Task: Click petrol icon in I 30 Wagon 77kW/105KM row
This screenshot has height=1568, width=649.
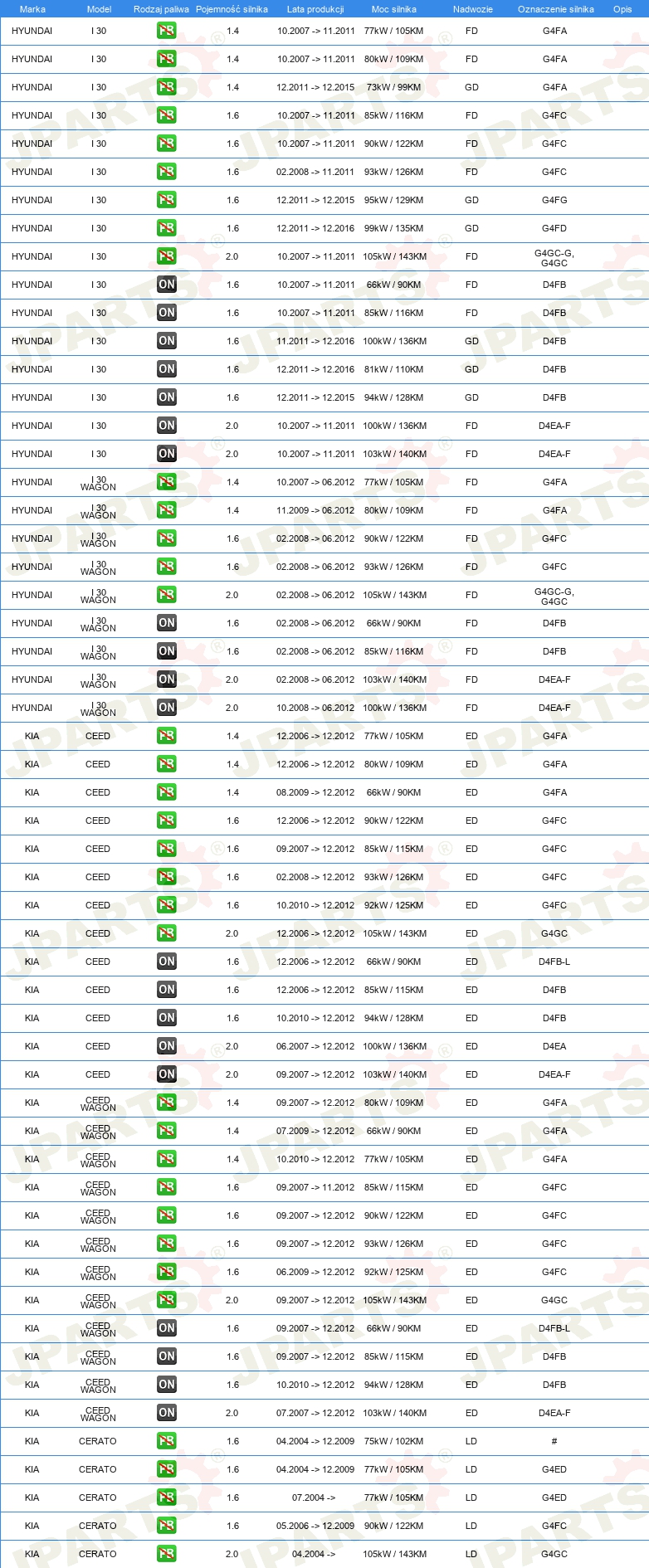Action: (x=166, y=482)
